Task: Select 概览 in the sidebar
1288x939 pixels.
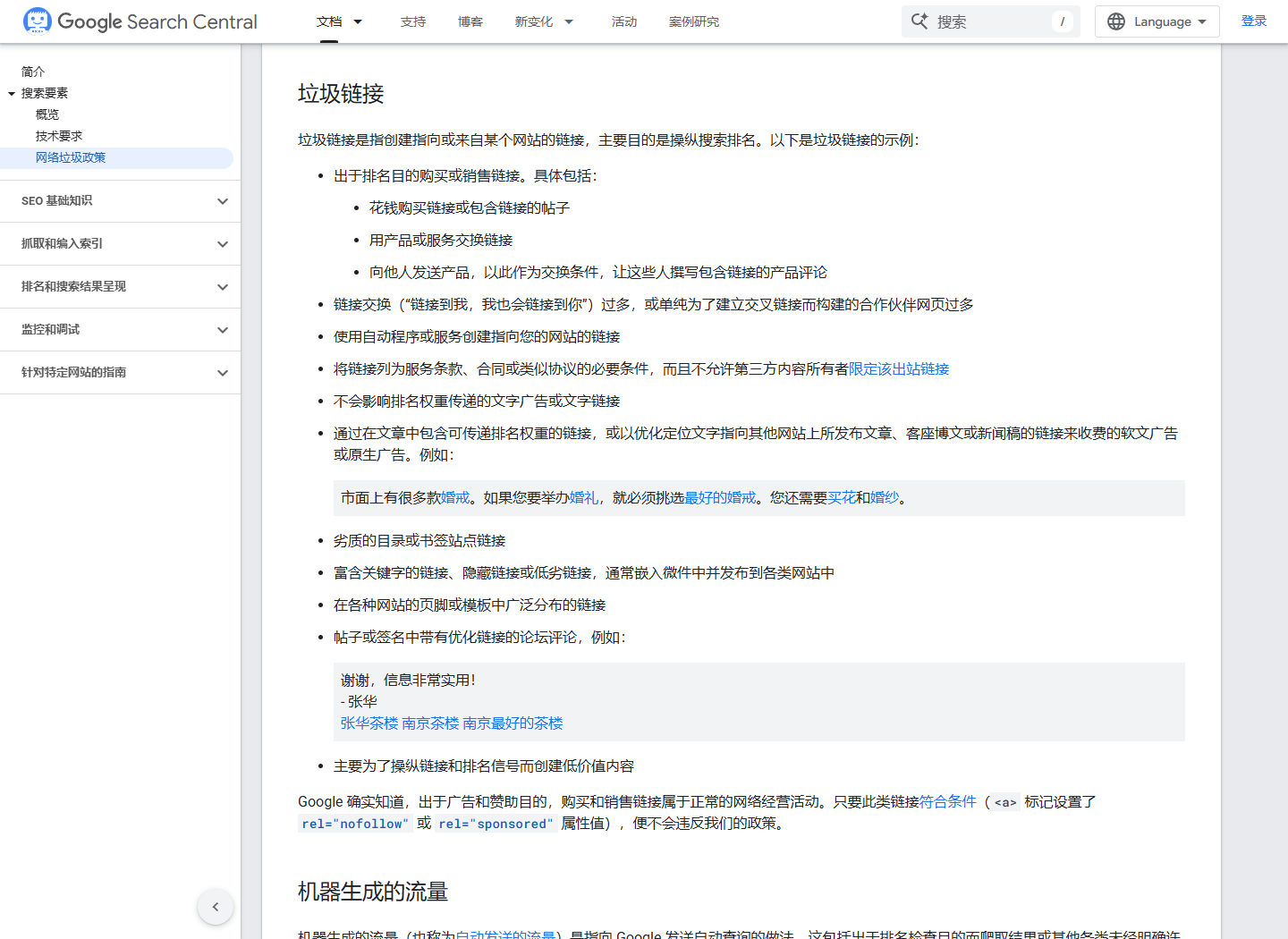Action: pos(47,114)
